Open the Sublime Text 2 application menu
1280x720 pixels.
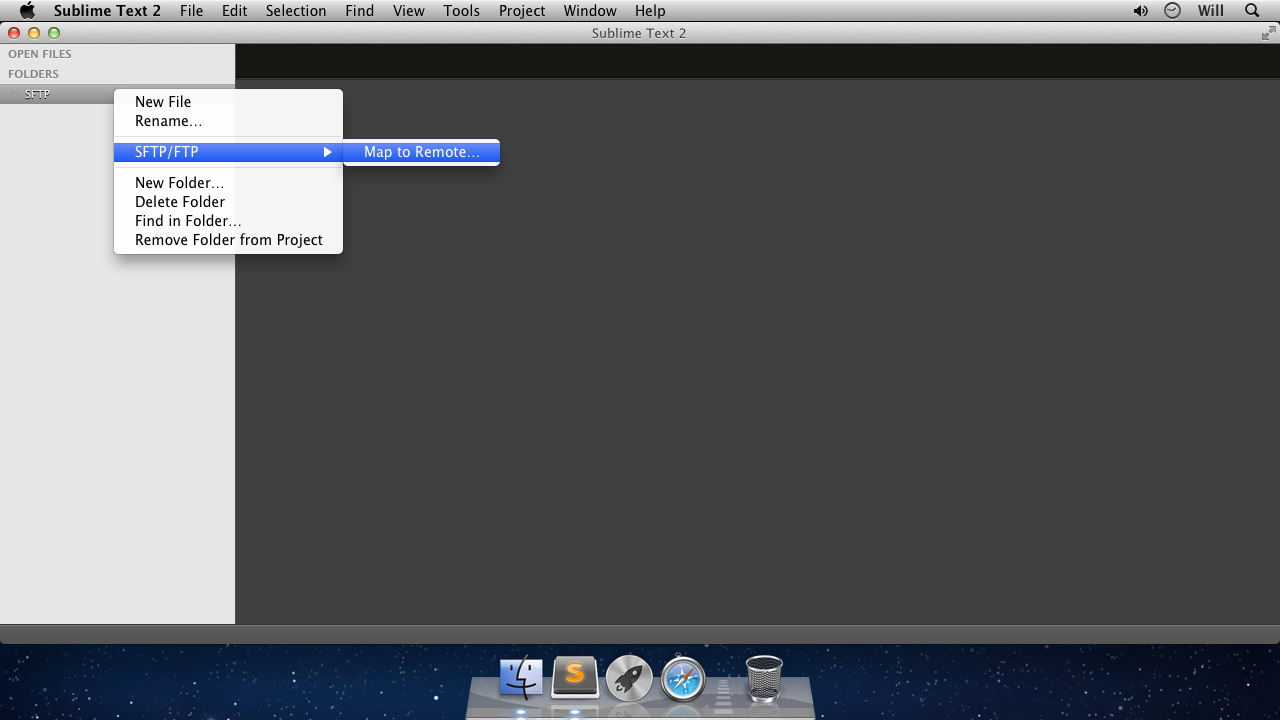[107, 11]
